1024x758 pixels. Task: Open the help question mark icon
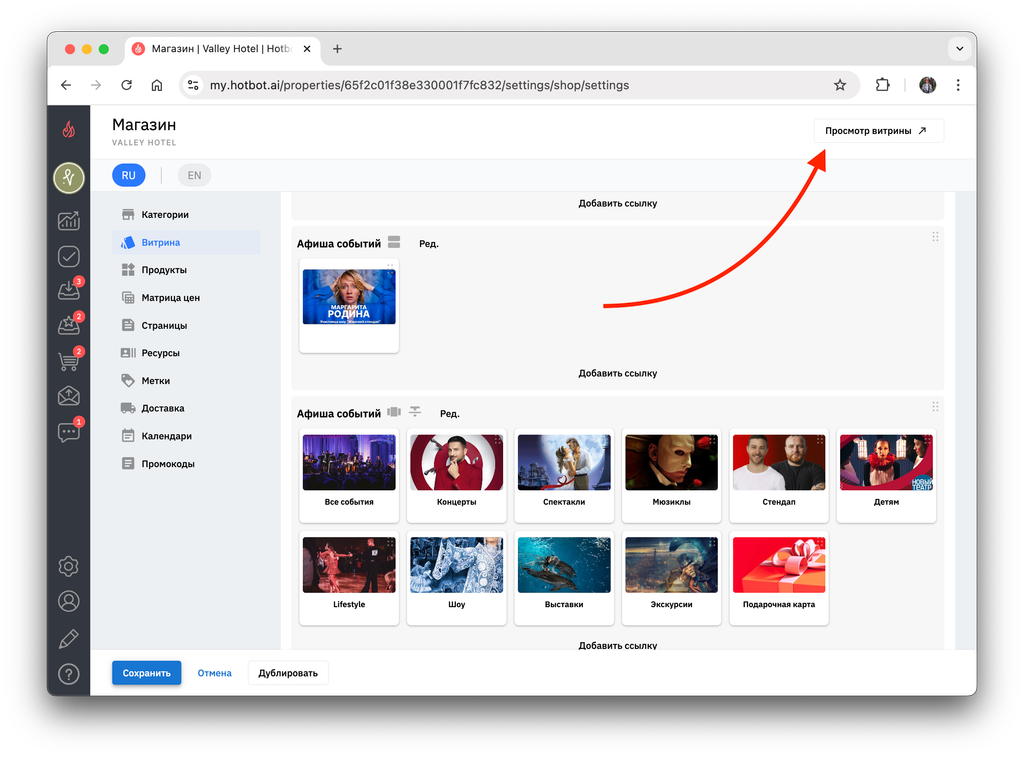[x=69, y=674]
